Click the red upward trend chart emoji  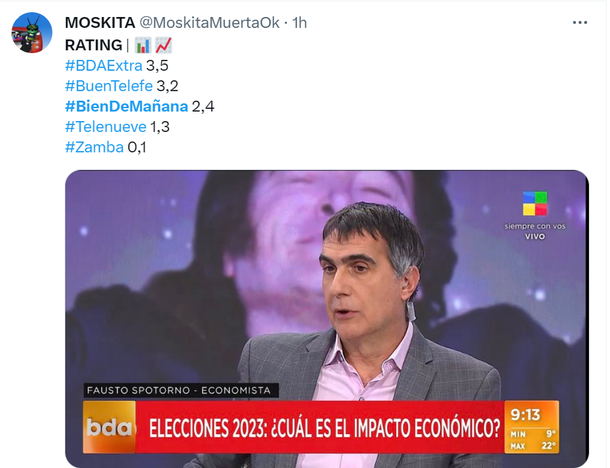[163, 45]
